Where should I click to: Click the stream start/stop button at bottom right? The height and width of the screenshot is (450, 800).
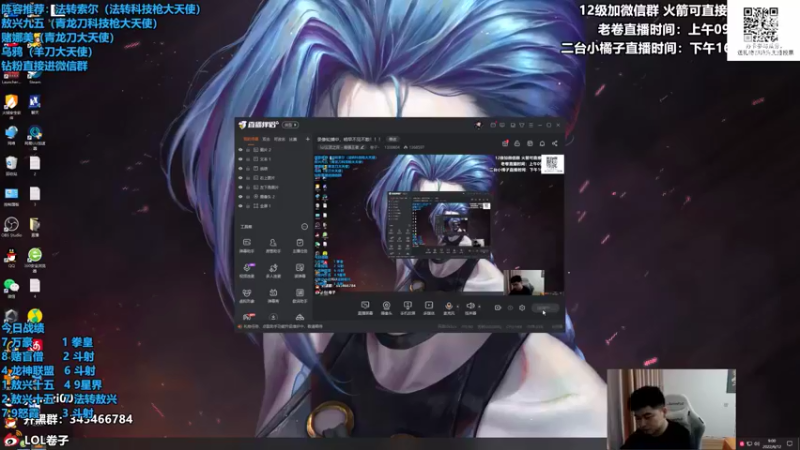click(545, 308)
